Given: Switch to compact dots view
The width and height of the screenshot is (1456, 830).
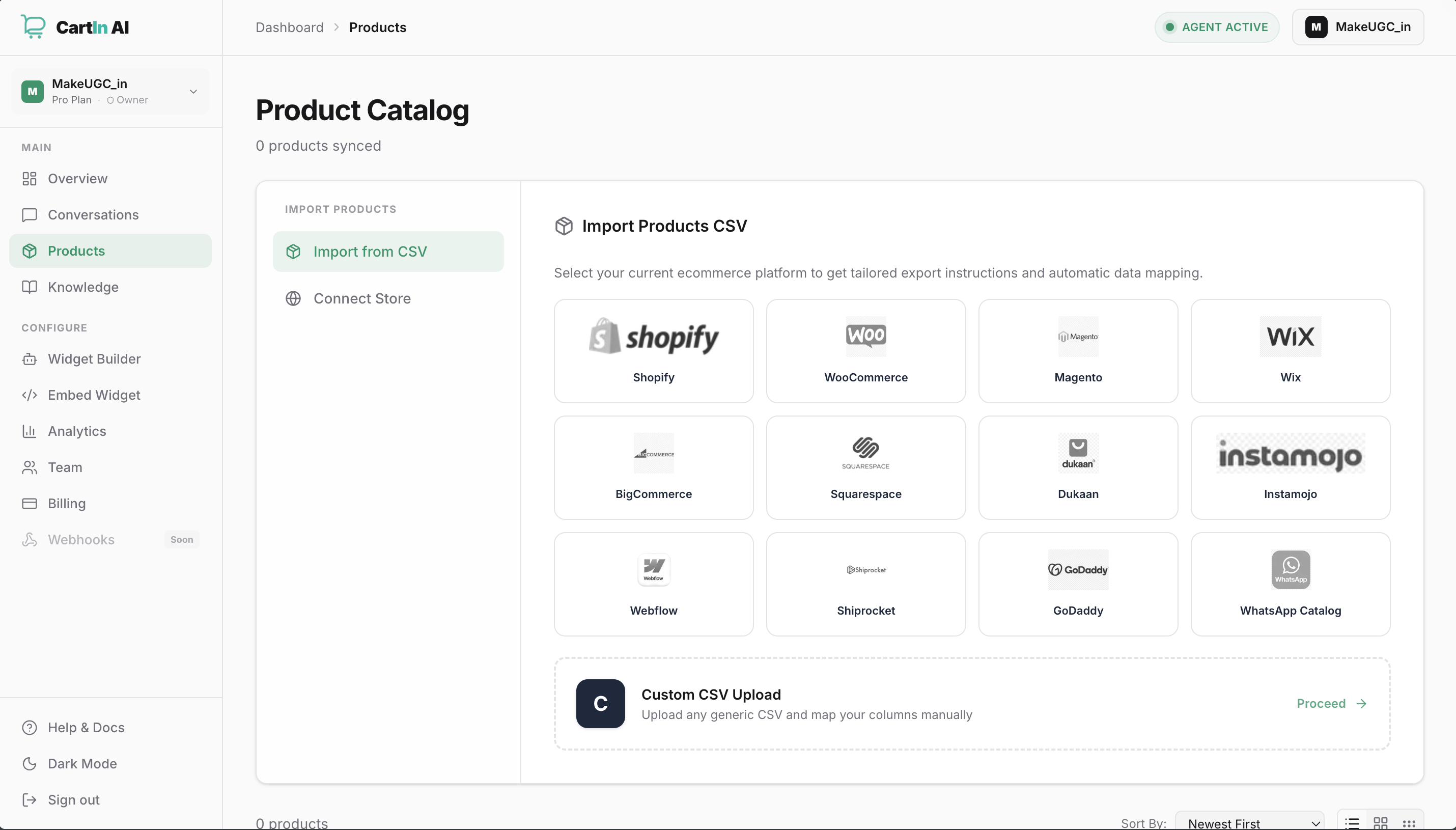Looking at the screenshot, I should coord(1409,823).
